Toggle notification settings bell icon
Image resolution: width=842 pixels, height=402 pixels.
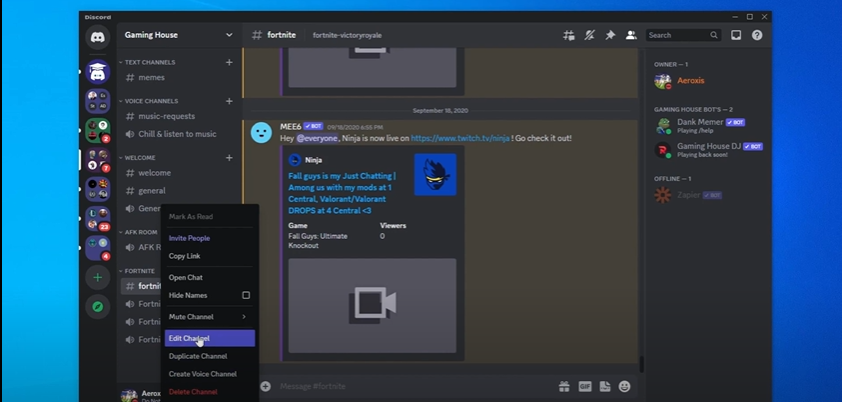[590, 35]
